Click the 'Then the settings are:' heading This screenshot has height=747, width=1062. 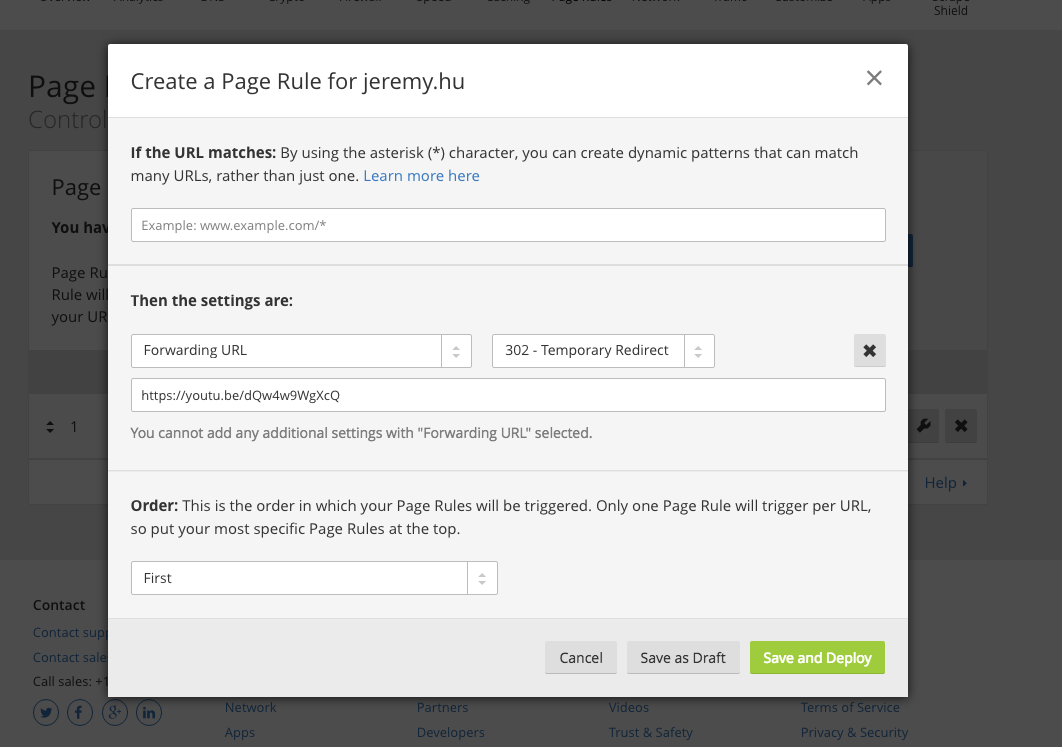211,301
